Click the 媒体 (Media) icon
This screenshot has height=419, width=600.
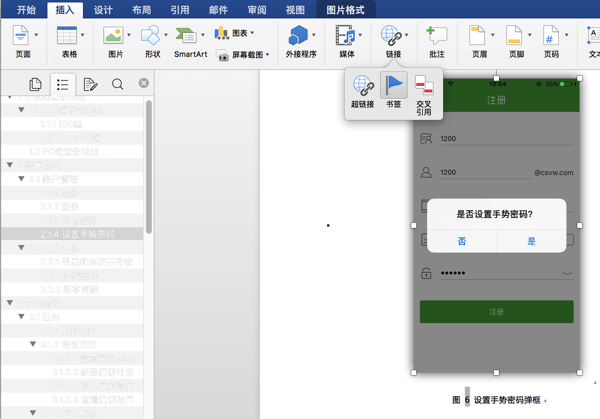(x=345, y=35)
